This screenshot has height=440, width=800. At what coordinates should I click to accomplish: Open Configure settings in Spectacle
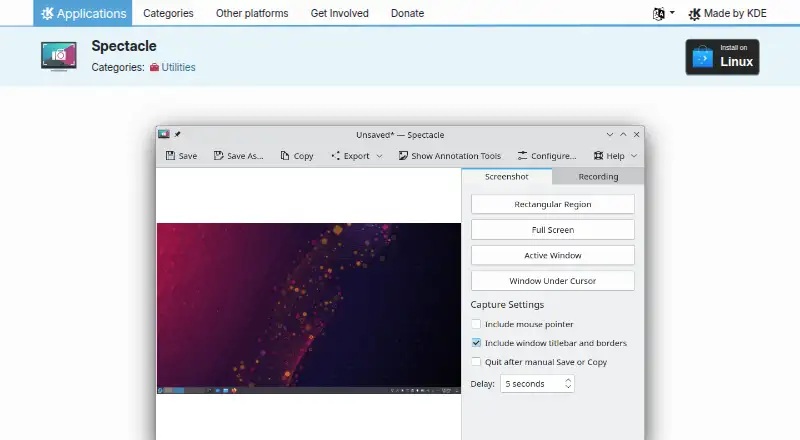(x=546, y=156)
